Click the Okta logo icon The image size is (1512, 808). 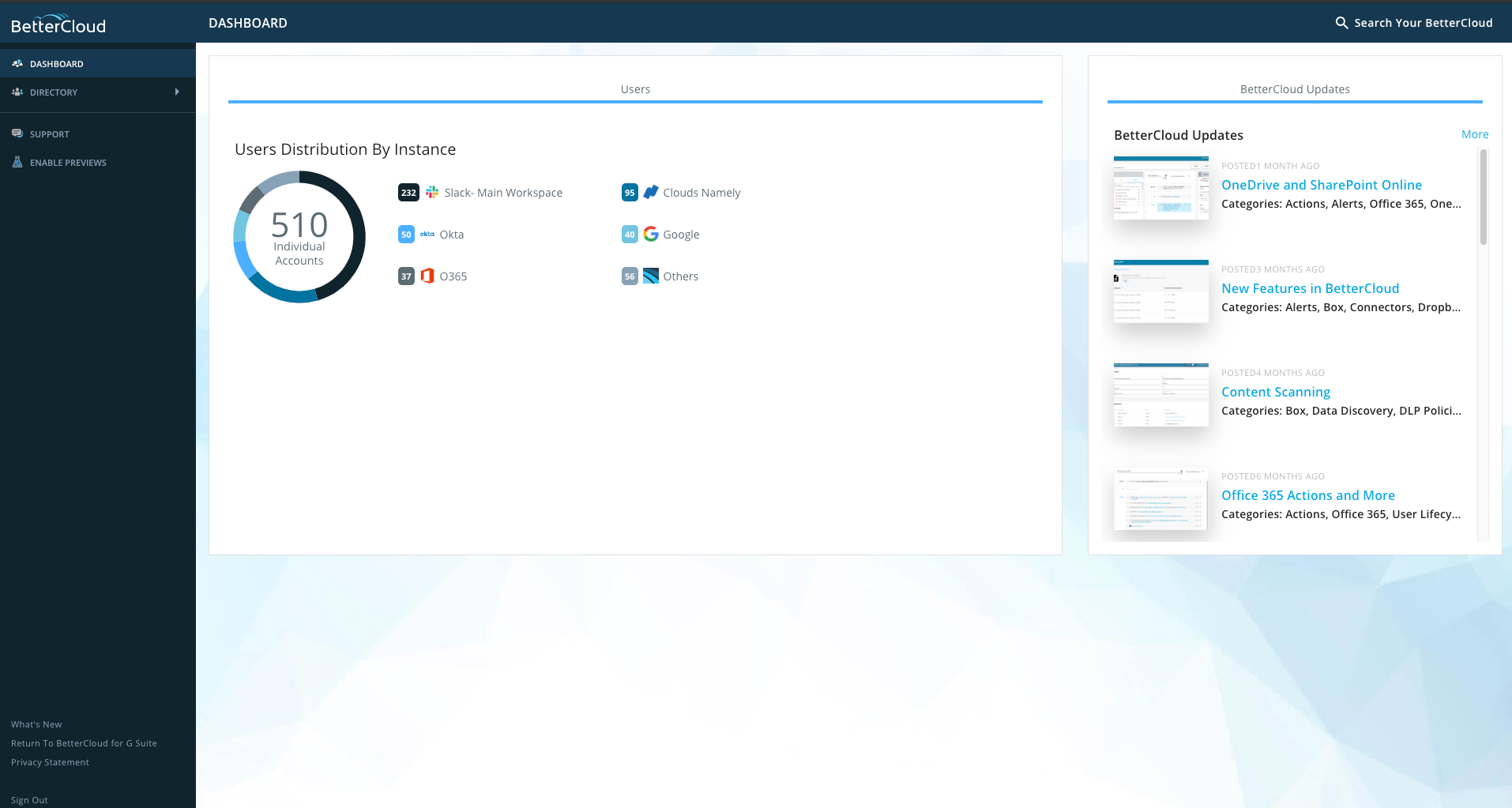click(427, 235)
